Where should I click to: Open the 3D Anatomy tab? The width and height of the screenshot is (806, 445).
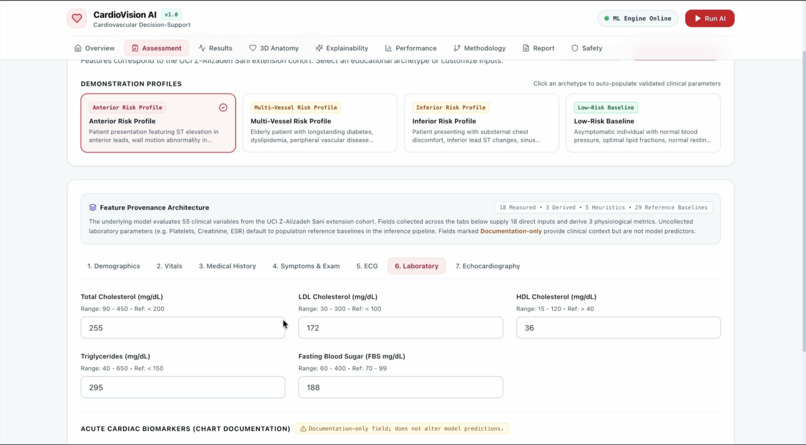[x=274, y=48]
